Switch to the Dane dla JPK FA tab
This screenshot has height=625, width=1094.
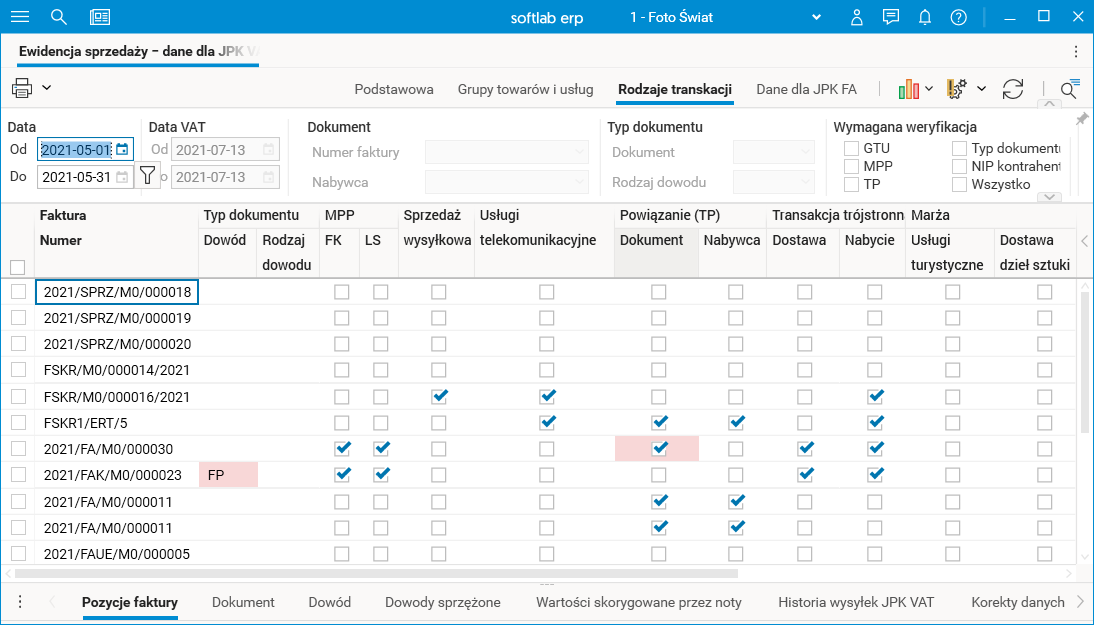(x=806, y=89)
